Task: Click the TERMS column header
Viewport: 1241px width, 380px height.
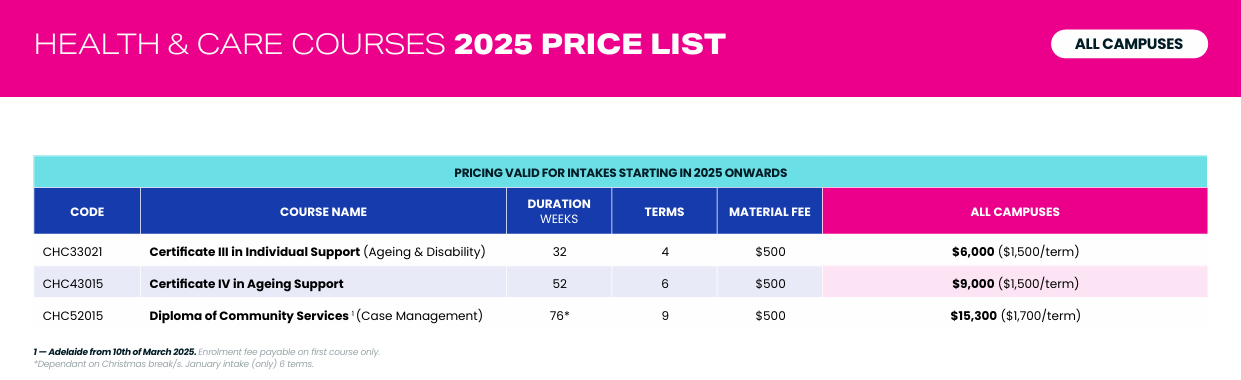Action: 664,212
